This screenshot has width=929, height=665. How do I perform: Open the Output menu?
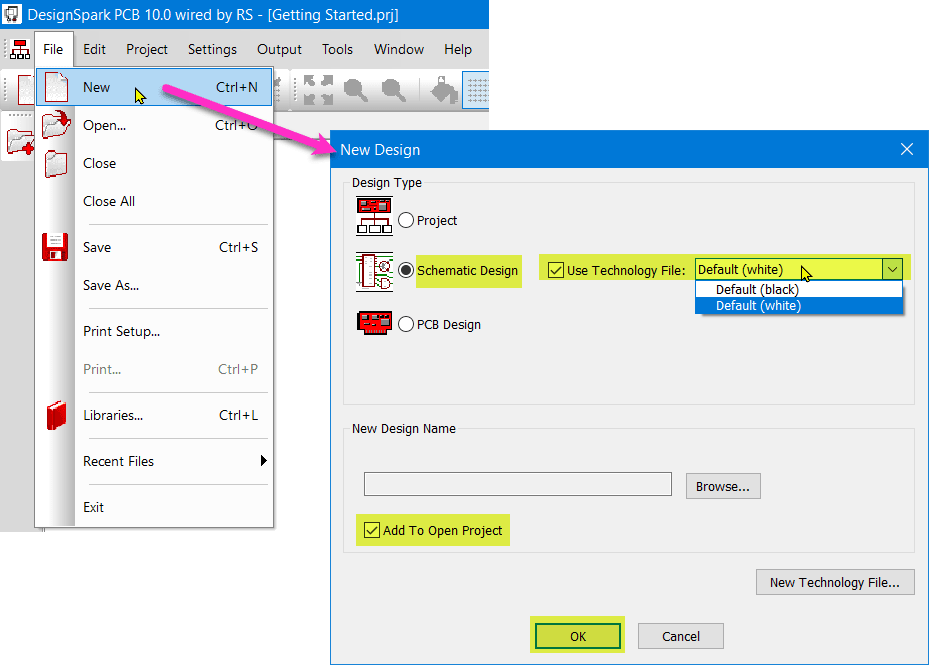click(x=279, y=49)
